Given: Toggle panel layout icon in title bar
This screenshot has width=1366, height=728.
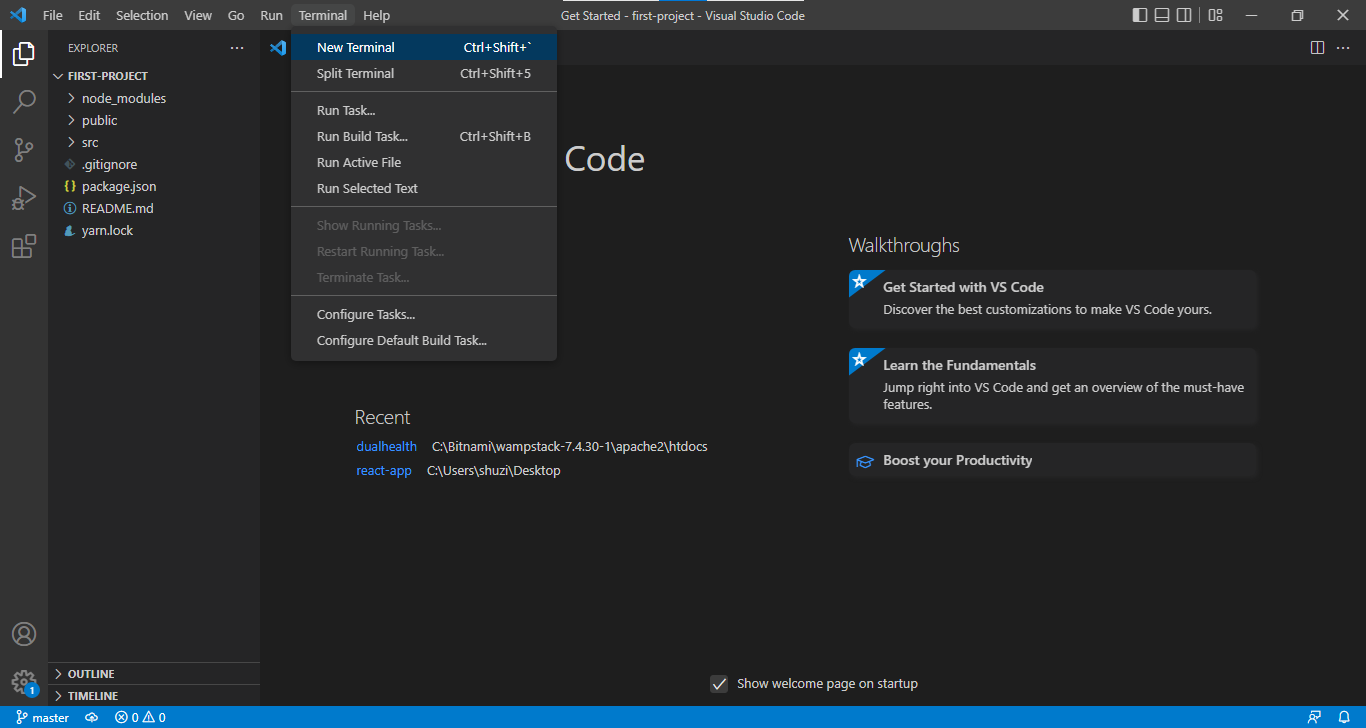Looking at the screenshot, I should pos(1162,15).
